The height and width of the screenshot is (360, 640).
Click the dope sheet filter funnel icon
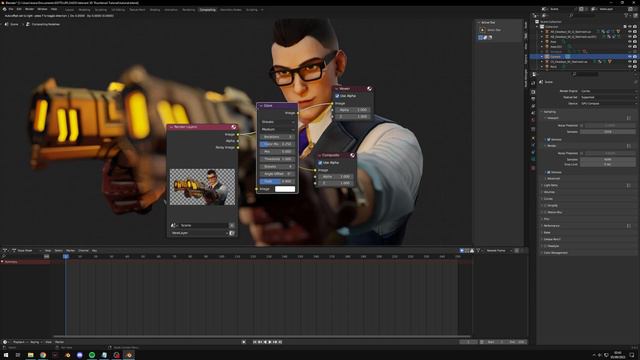(478, 251)
